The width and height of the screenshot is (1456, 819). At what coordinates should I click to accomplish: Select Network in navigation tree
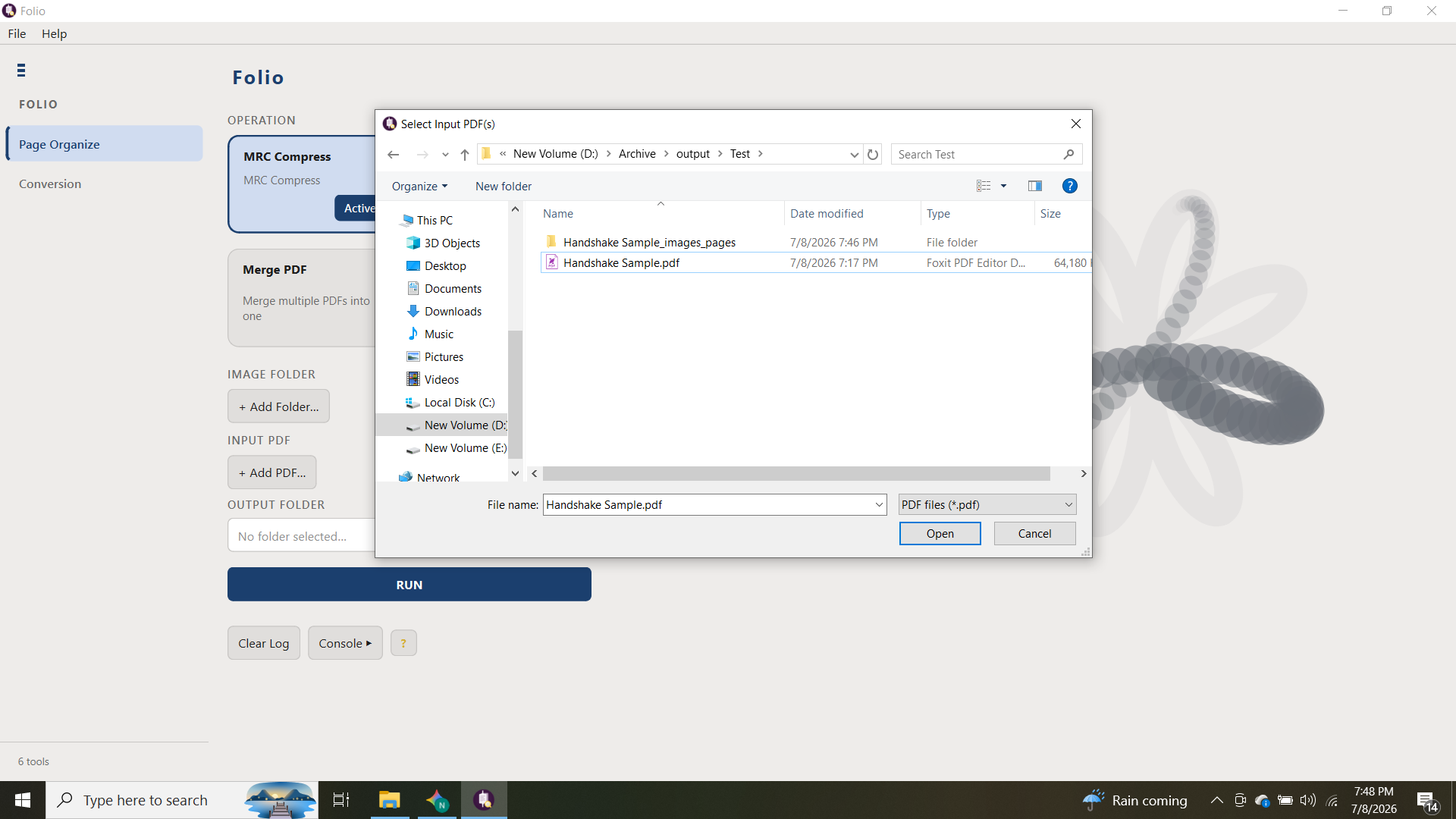pos(438,477)
